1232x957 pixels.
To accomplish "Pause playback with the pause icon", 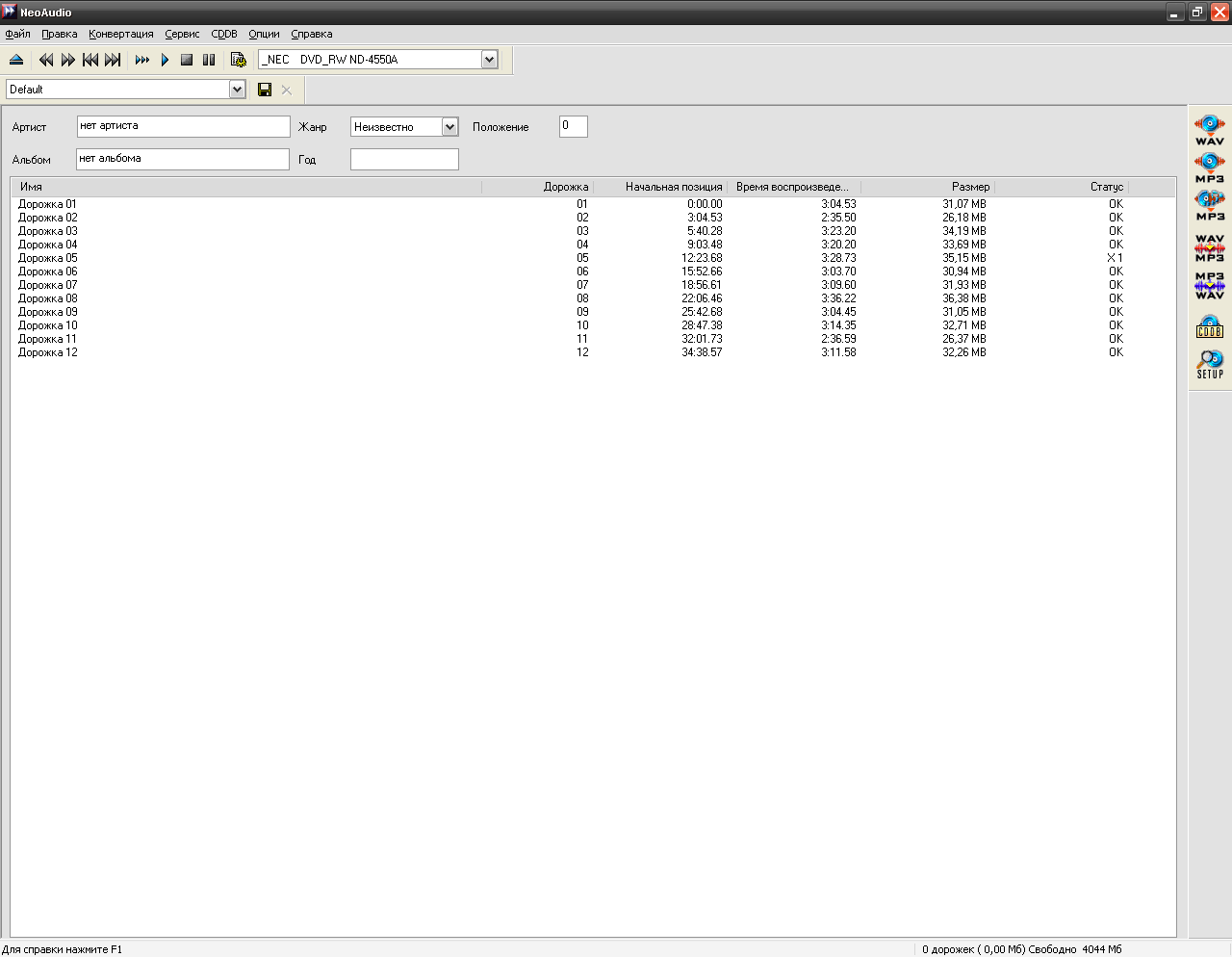I will [x=209, y=60].
